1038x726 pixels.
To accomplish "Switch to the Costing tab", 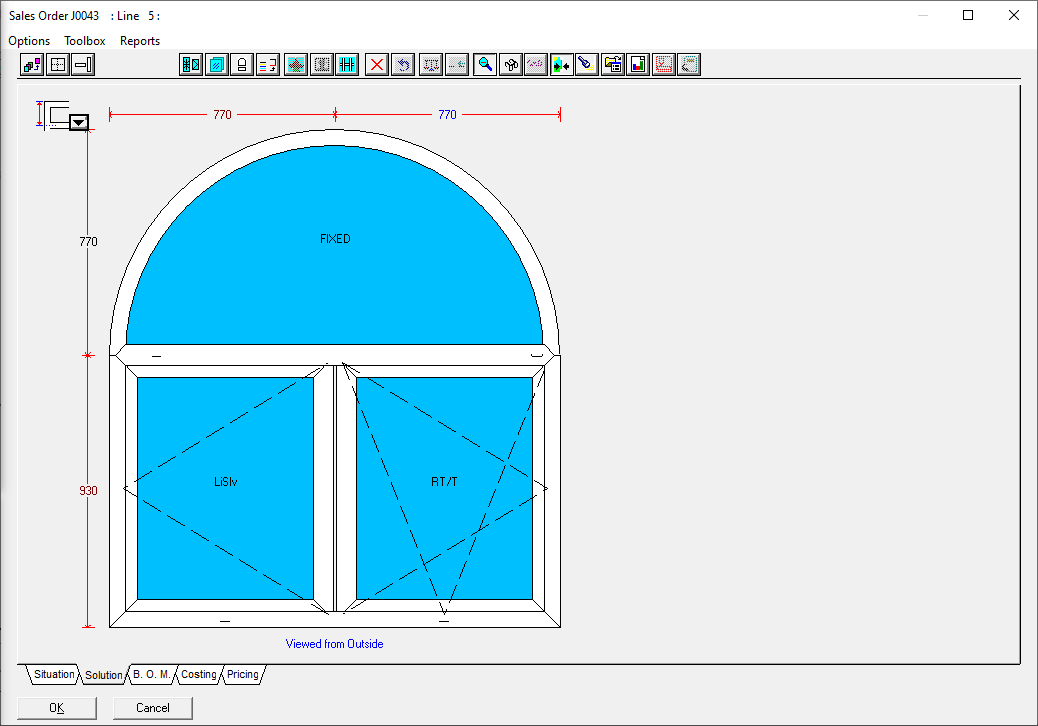I will click(x=198, y=675).
